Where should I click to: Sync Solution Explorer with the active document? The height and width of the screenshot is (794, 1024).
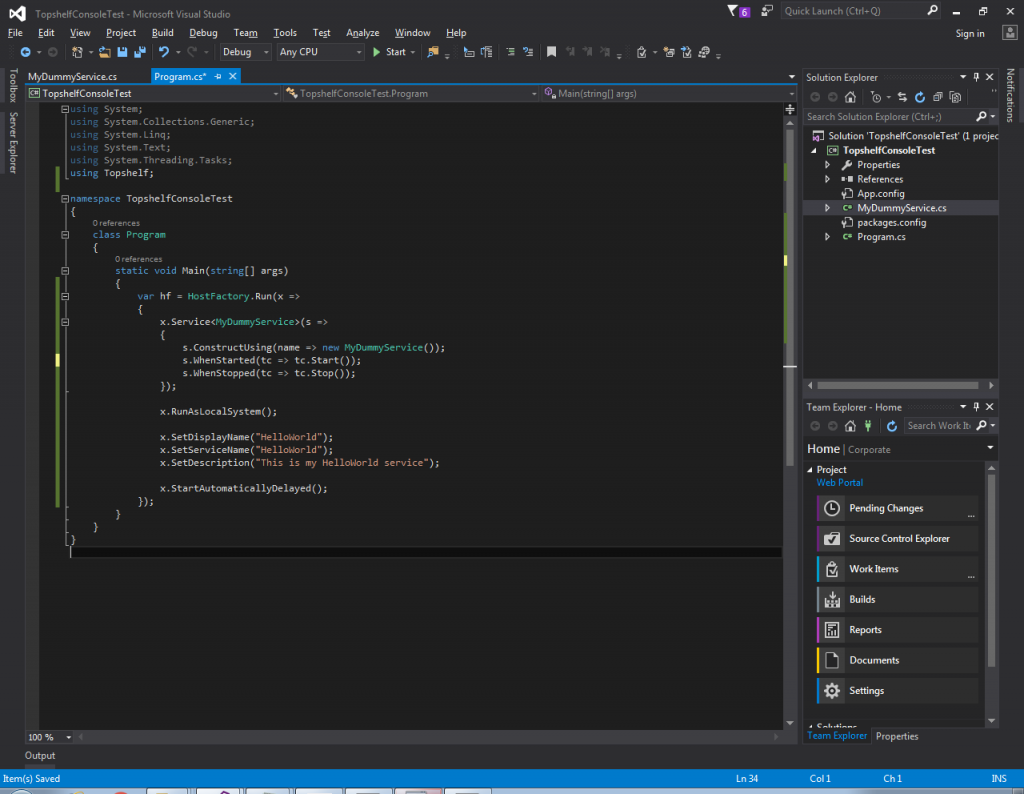(902, 97)
